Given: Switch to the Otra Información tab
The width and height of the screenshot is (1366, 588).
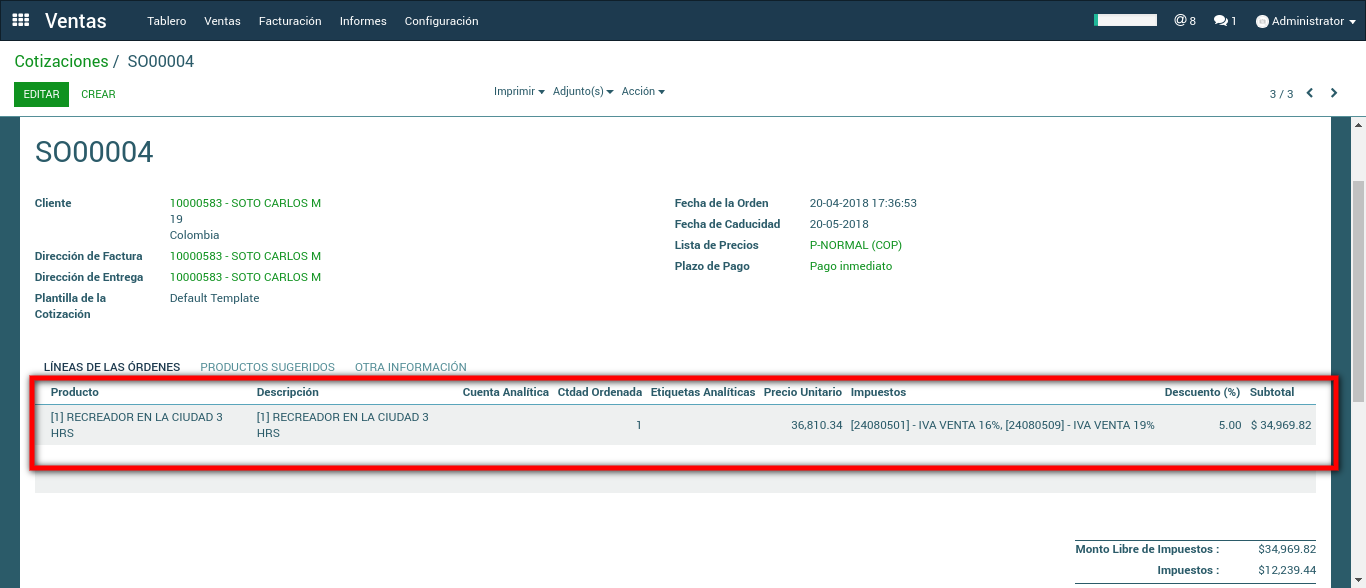Looking at the screenshot, I should click(x=410, y=367).
